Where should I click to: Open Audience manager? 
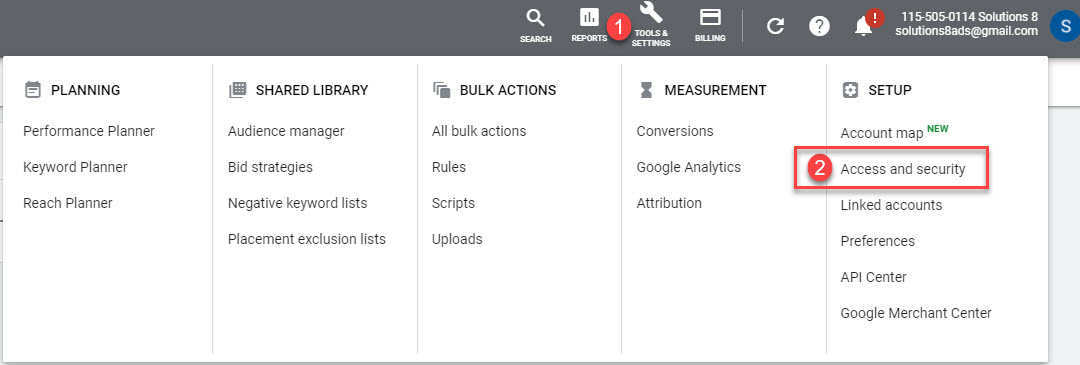click(286, 131)
